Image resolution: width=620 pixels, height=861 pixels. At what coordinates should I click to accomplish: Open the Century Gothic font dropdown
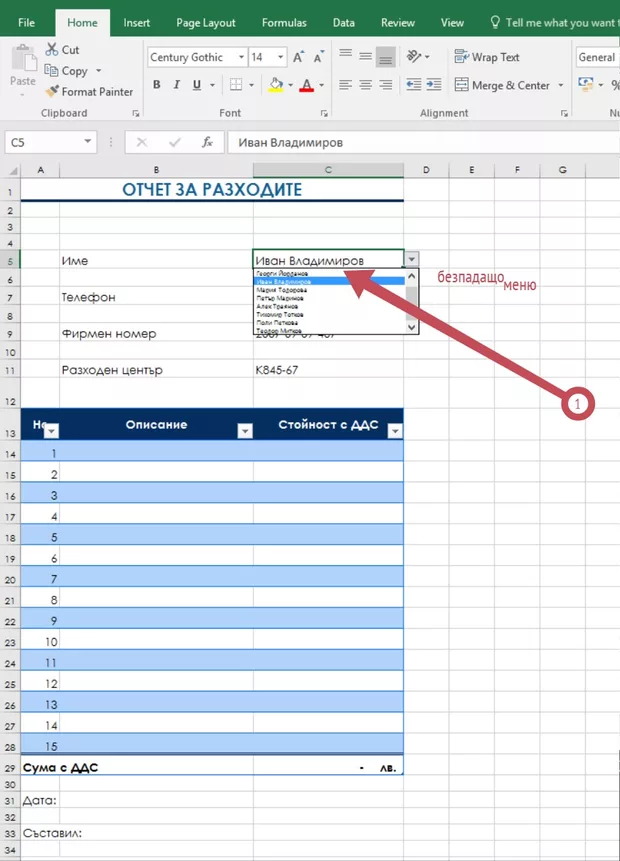(x=241, y=57)
